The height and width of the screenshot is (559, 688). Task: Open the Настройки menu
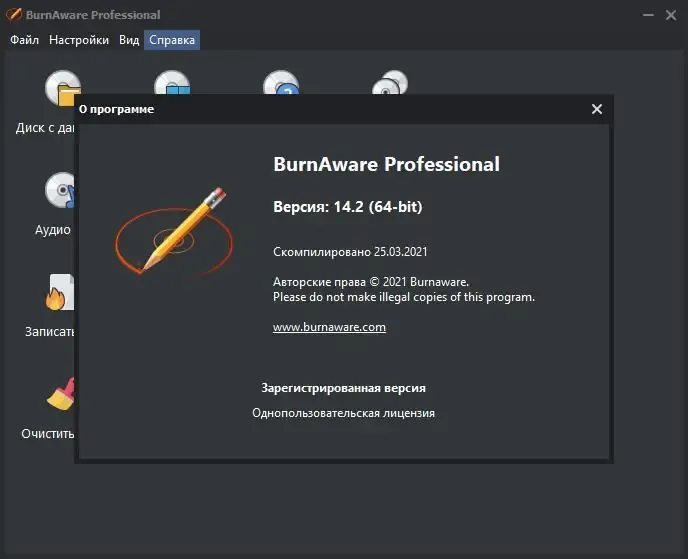[x=79, y=40]
